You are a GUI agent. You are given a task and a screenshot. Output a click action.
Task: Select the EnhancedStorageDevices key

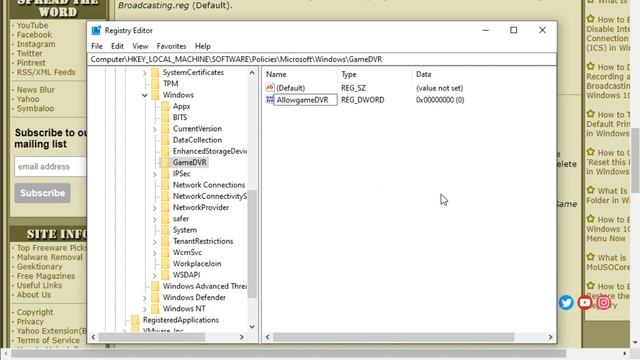(209, 151)
